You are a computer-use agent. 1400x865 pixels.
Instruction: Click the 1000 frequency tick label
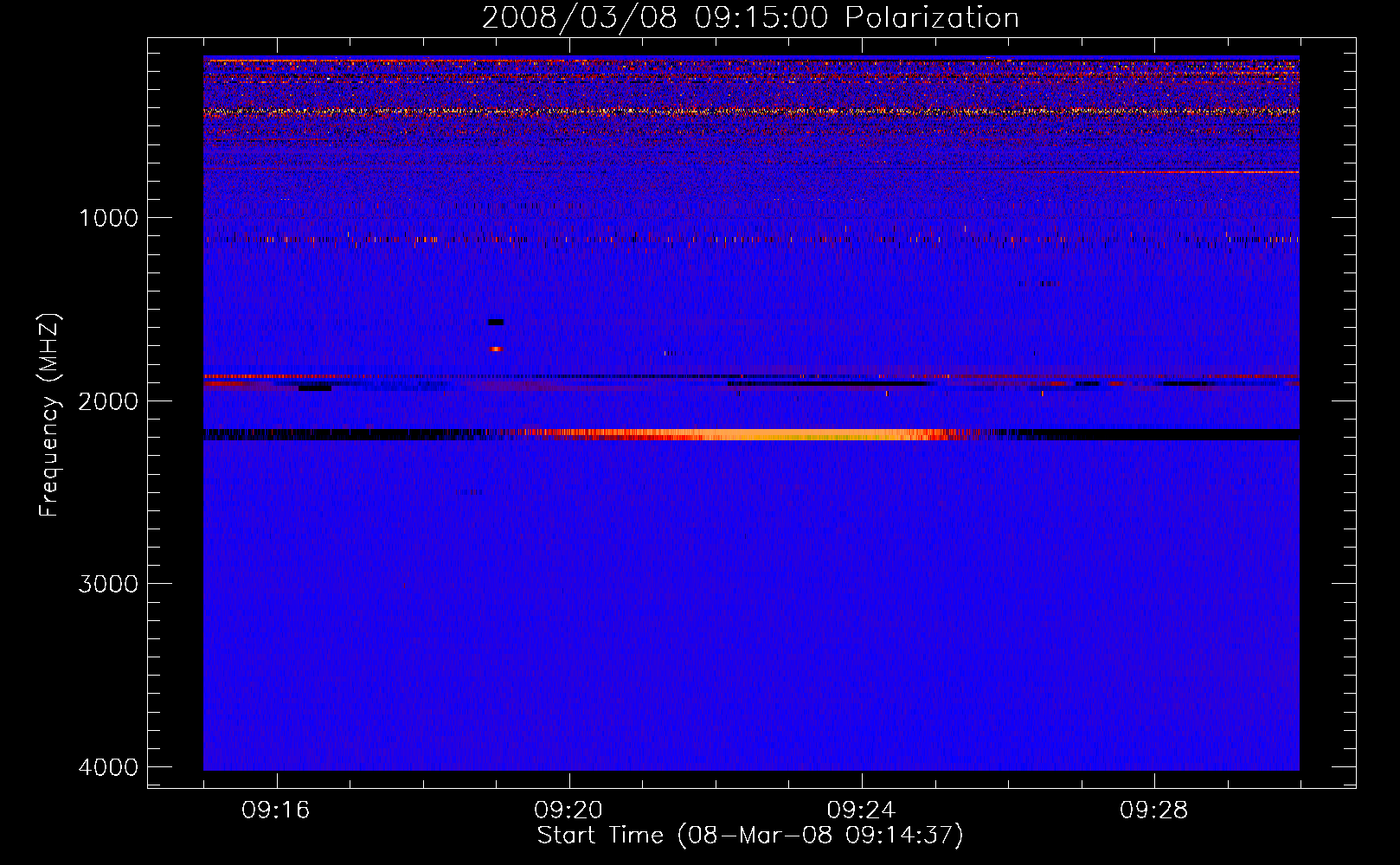pos(108,217)
